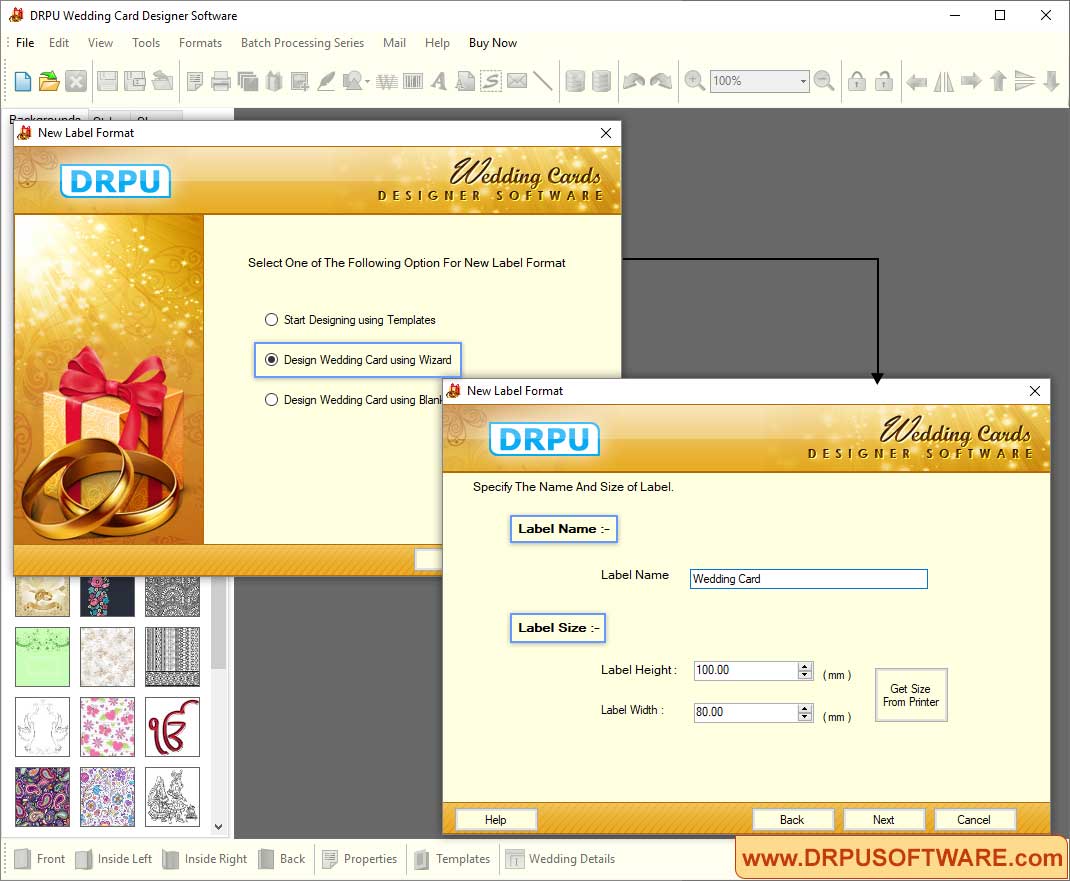The width and height of the screenshot is (1070, 881).
Task: Switch to the Inside Left card tab
Action: pyautogui.click(x=114, y=858)
